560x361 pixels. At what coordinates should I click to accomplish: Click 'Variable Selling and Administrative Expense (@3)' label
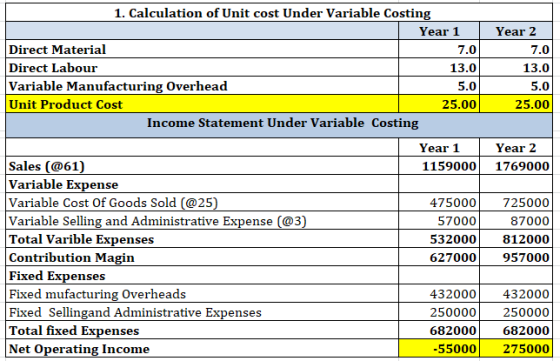(x=158, y=221)
